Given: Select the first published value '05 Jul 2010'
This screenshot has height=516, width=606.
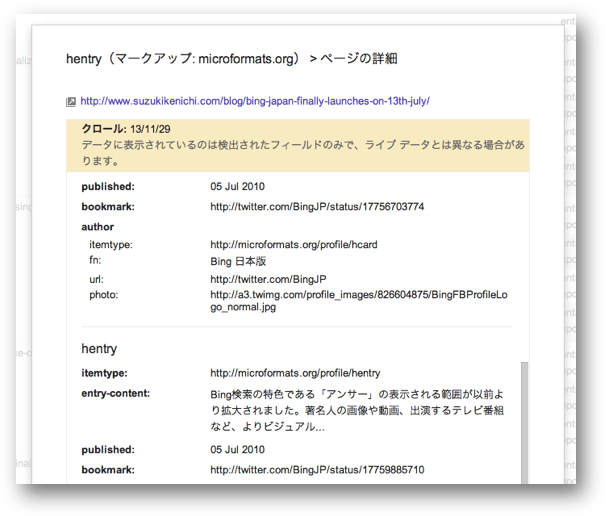Looking at the screenshot, I should click(x=237, y=186).
